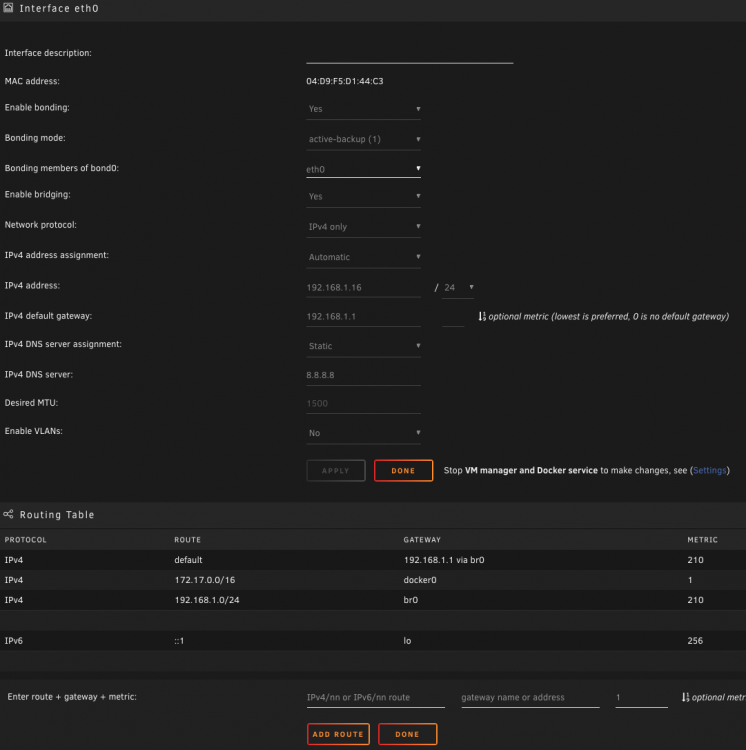746x750 pixels.
Task: Click the Interface eth0 section icon
Action: point(8,8)
